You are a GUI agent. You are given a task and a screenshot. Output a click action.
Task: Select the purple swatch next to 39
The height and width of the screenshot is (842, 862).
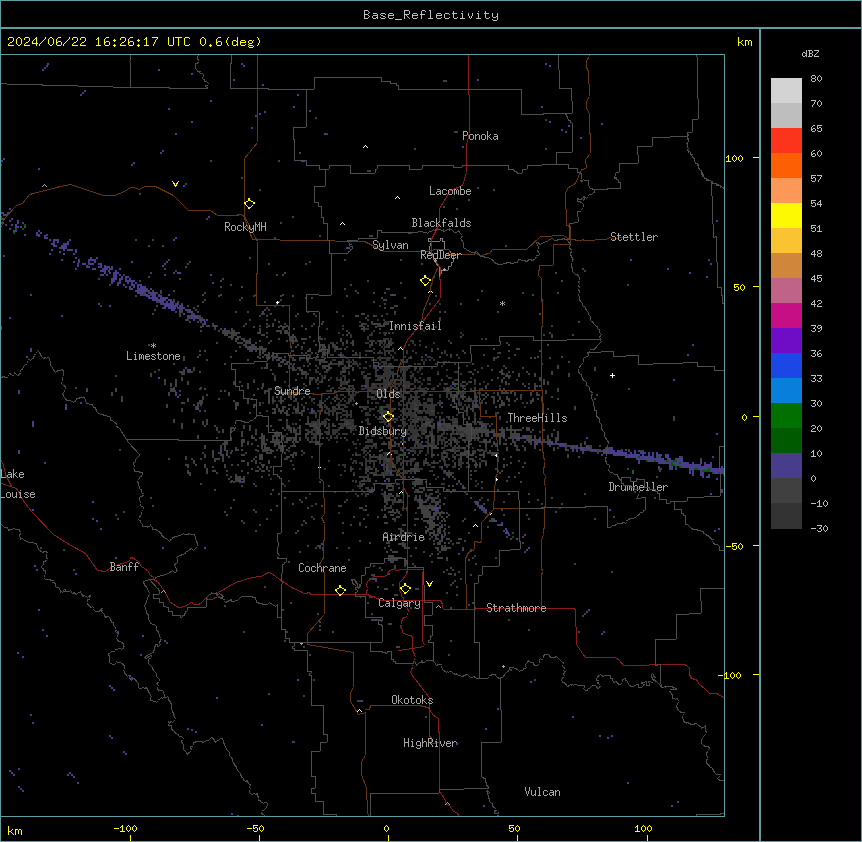pyautogui.click(x=786, y=341)
